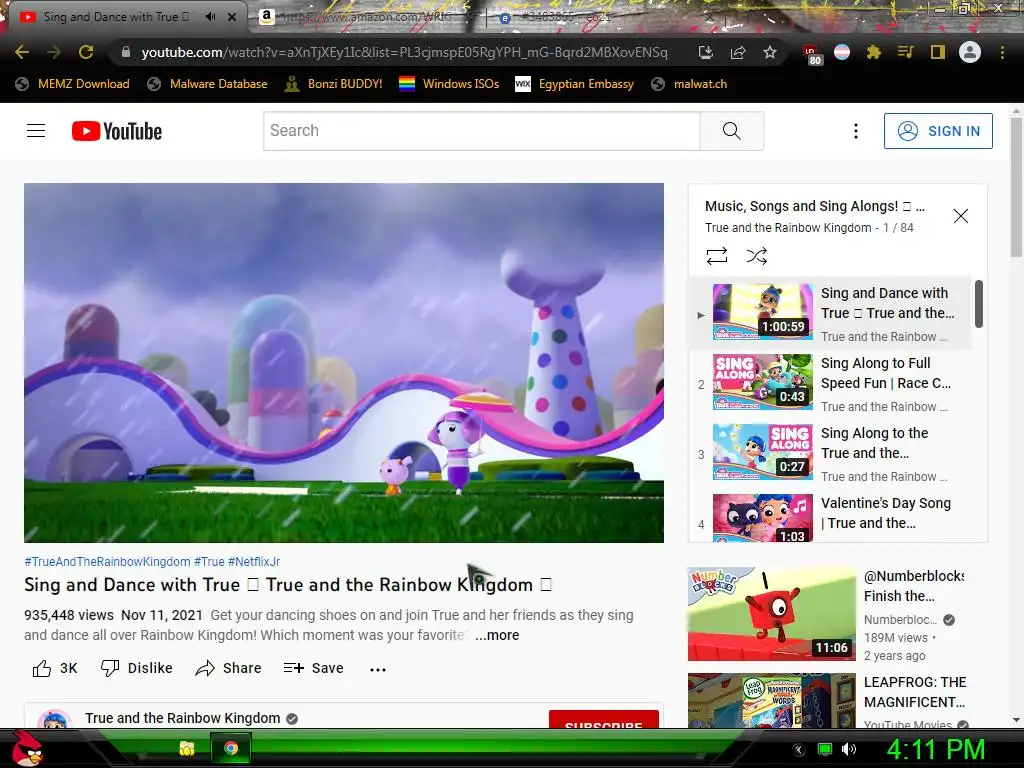Image resolution: width=1024 pixels, height=768 pixels.
Task: Click the playlist panel scrollbar
Action: pos(978,304)
